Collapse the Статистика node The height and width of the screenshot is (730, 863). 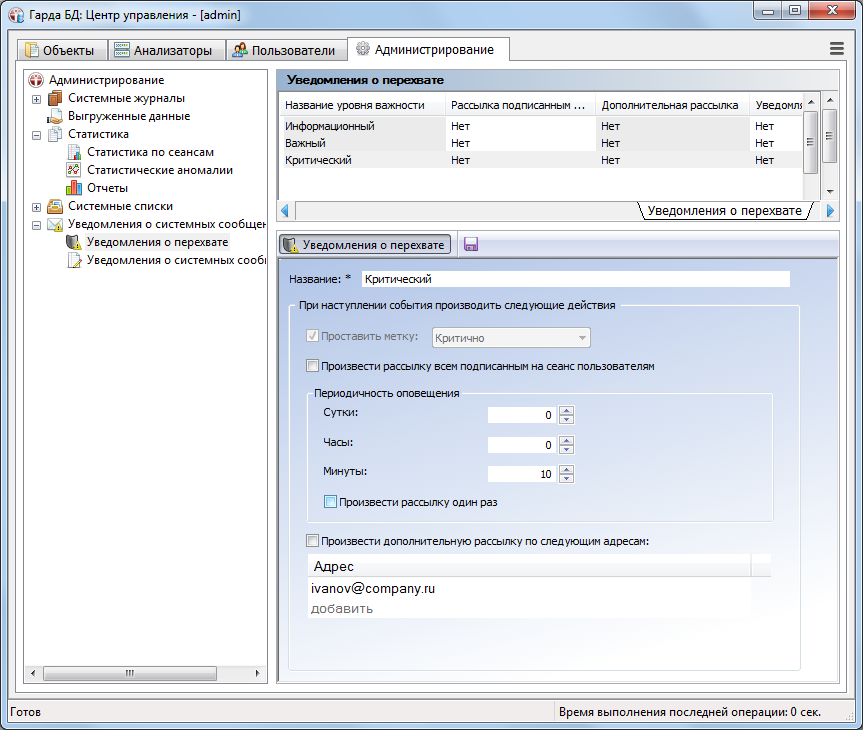36,135
